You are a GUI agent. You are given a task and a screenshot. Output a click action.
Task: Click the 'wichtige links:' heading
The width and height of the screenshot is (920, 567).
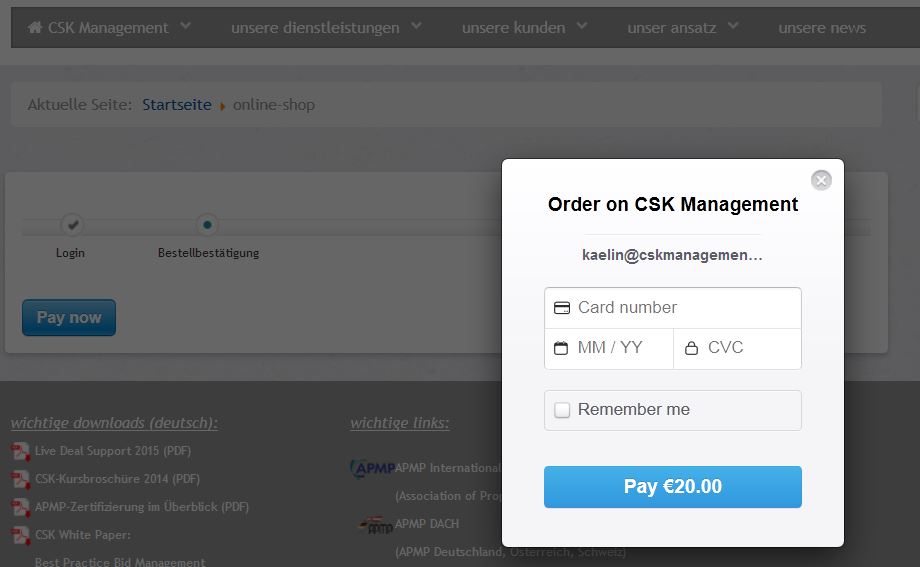point(400,423)
